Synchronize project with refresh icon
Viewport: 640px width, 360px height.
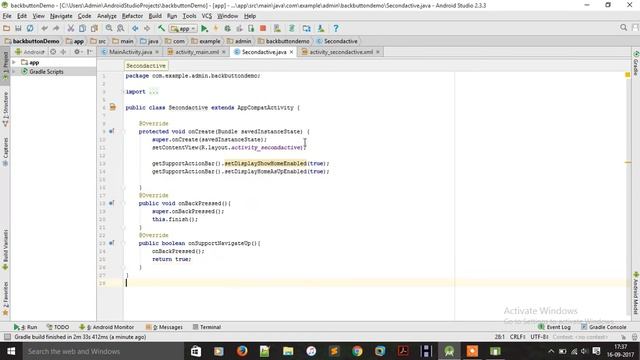click(30, 29)
